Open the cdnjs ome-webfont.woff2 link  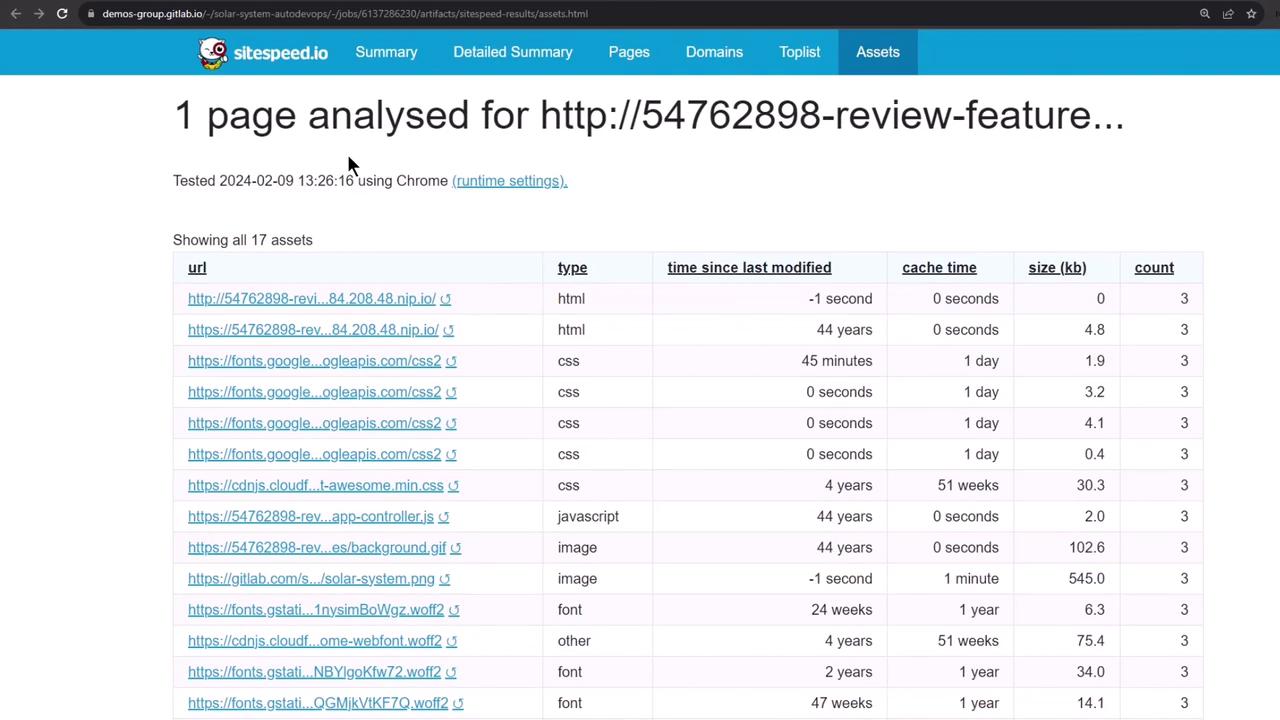coord(315,641)
